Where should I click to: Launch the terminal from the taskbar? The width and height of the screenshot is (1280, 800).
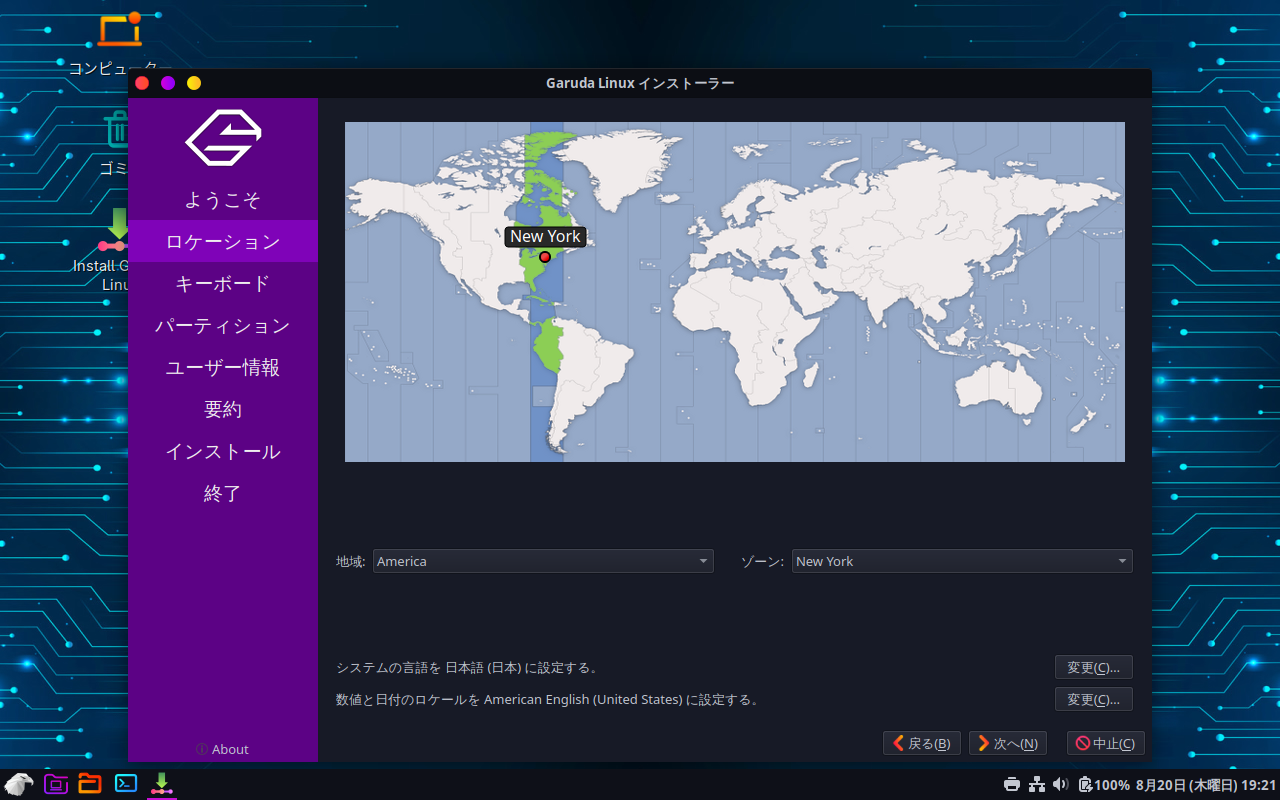tap(126, 784)
